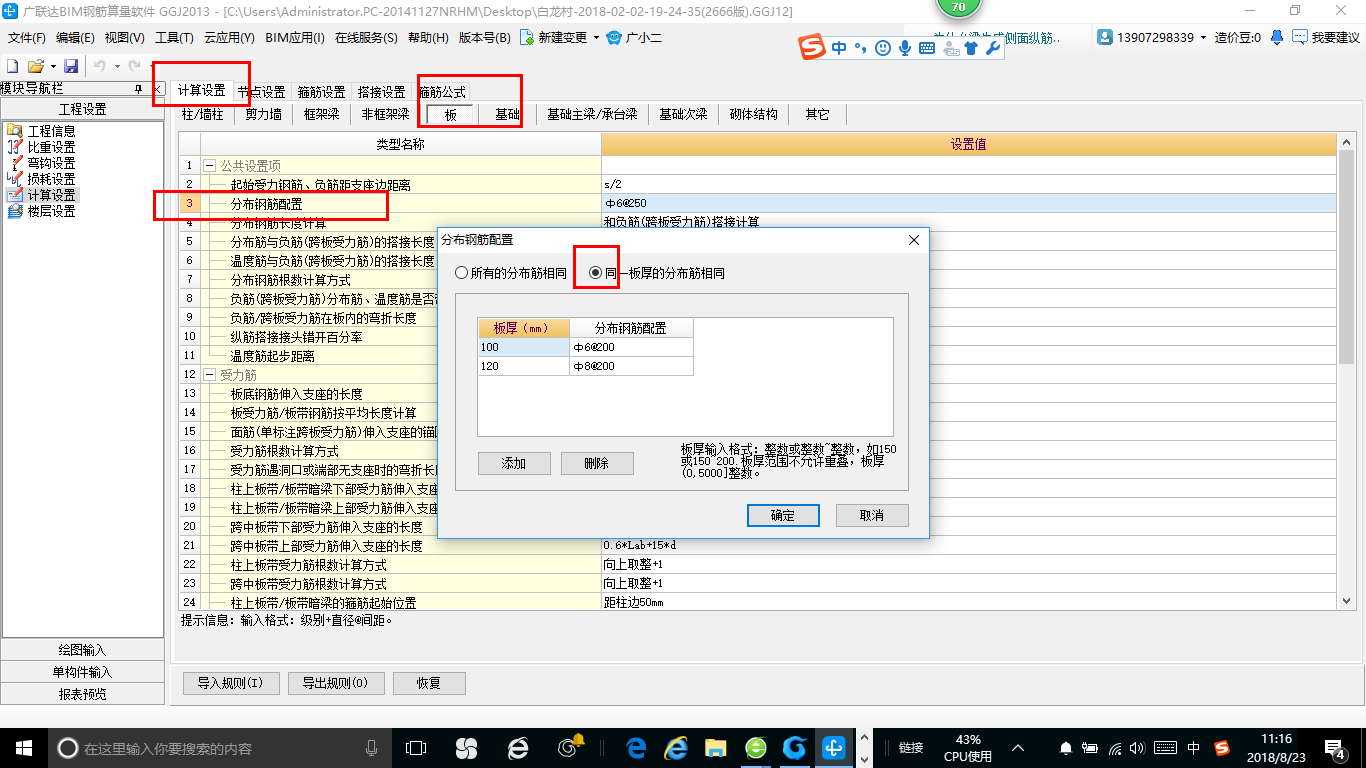Click the 广小二 assistant icon

tap(614, 37)
